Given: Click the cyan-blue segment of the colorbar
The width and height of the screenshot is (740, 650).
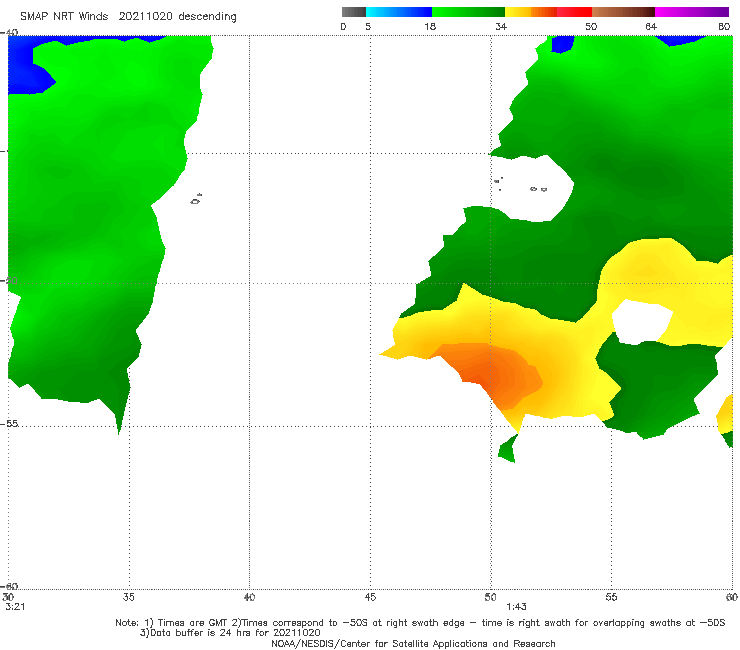Looking at the screenshot, I should click(x=399, y=12).
